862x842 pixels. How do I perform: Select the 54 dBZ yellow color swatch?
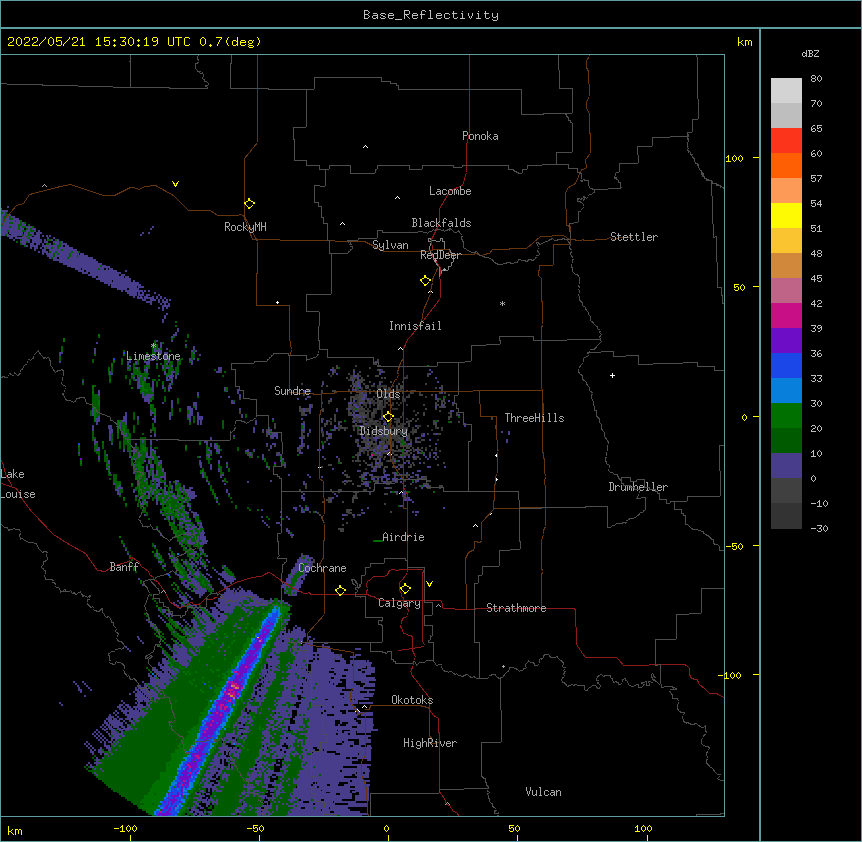coord(786,215)
